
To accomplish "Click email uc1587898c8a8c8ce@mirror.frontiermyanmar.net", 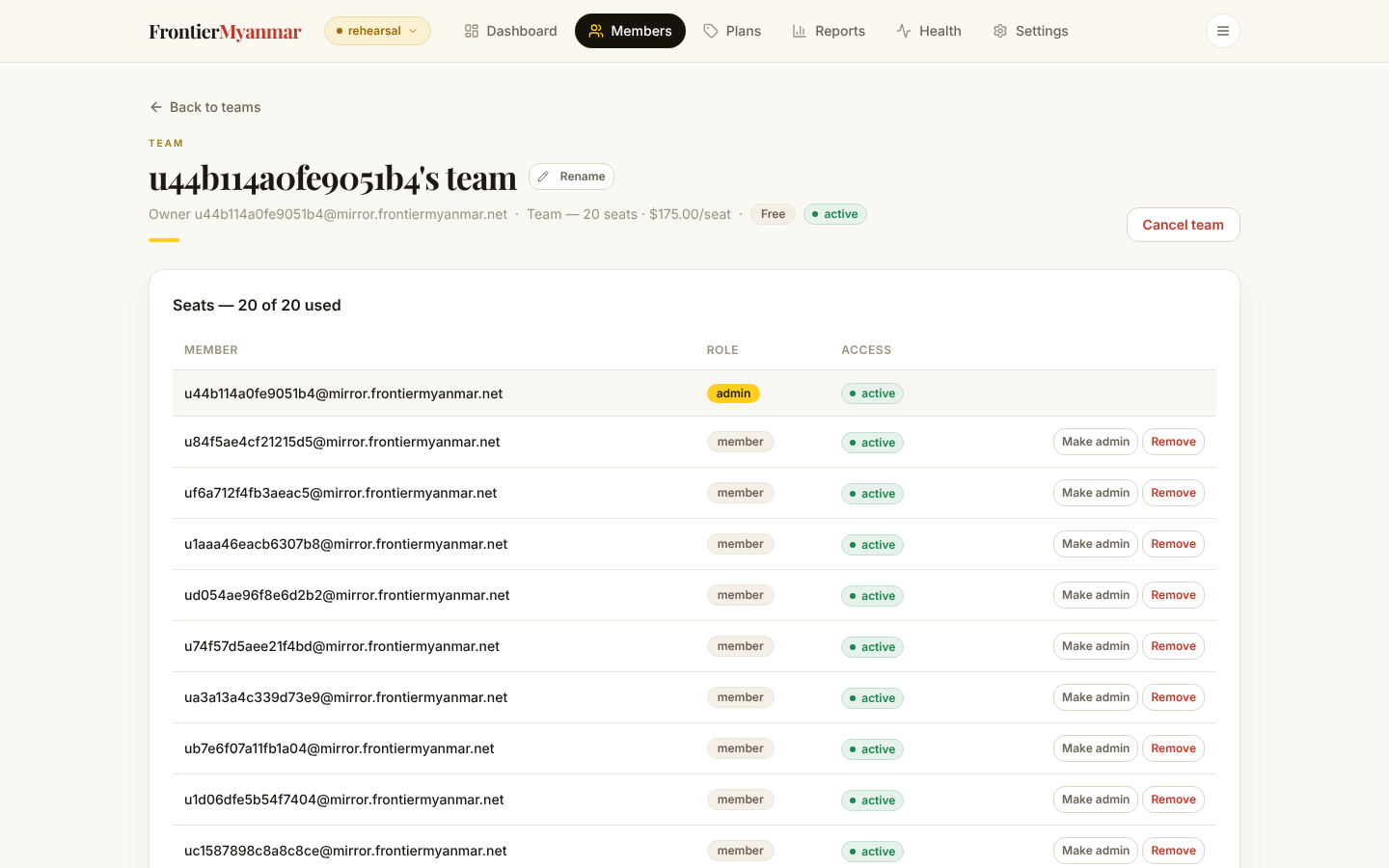I will pyautogui.click(x=346, y=851).
